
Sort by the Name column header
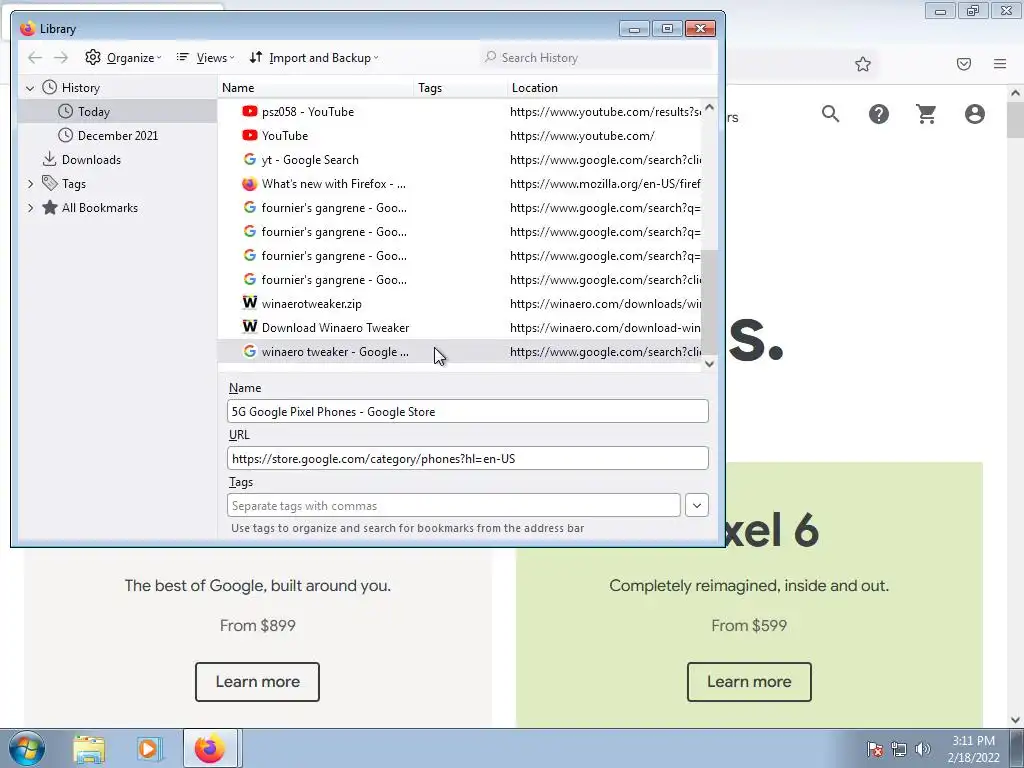(x=315, y=88)
